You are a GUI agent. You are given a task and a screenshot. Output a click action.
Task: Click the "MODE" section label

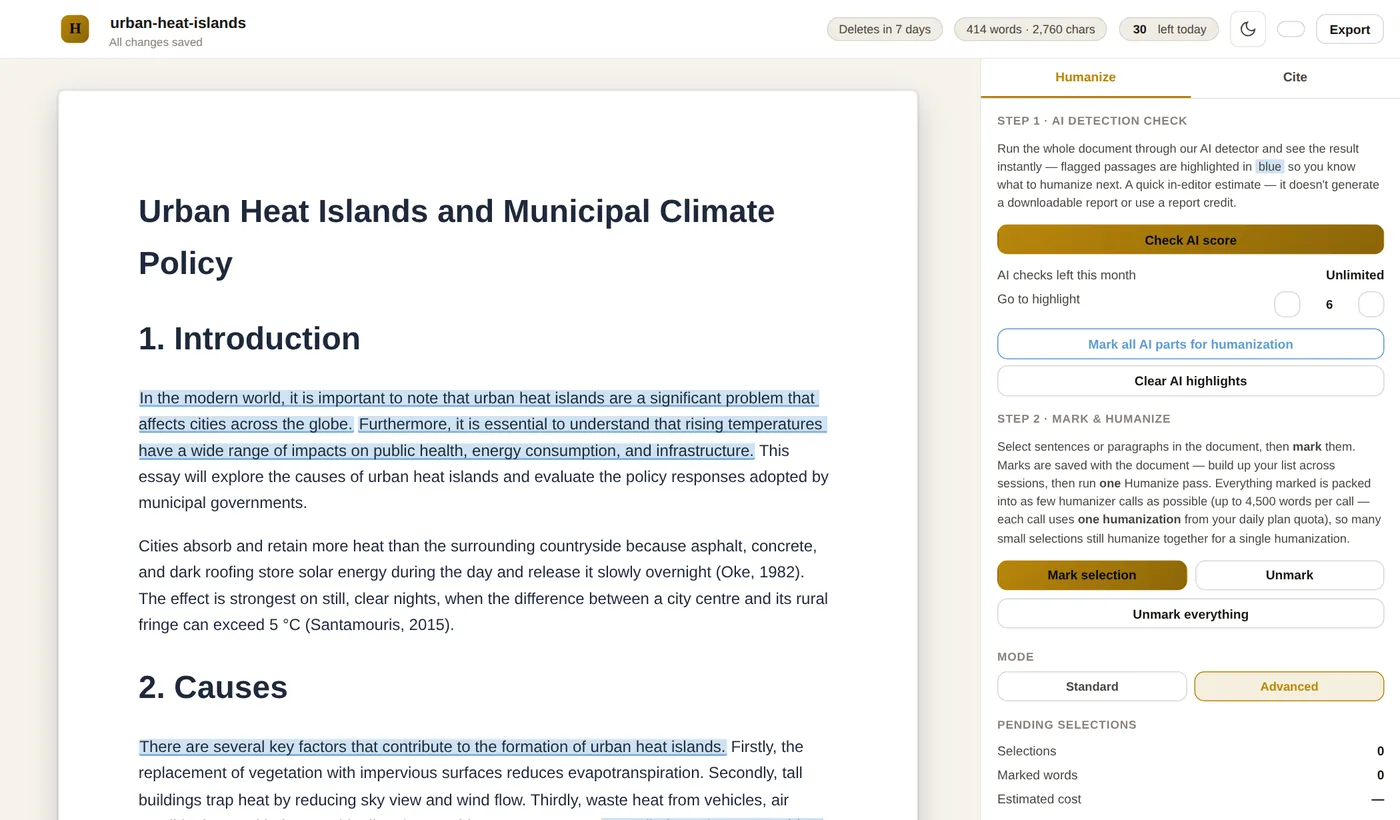click(x=1015, y=657)
